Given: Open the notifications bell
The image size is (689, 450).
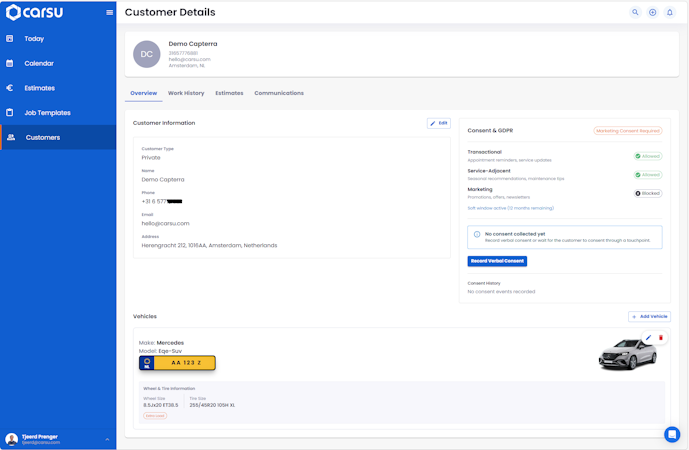Looking at the screenshot, I should pyautogui.click(x=669, y=12).
